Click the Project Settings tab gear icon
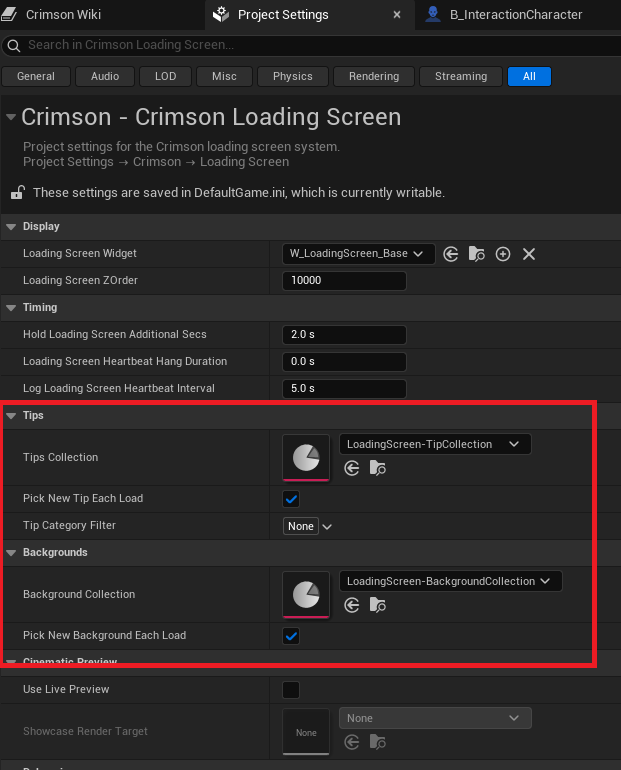621x770 pixels. click(x=221, y=14)
